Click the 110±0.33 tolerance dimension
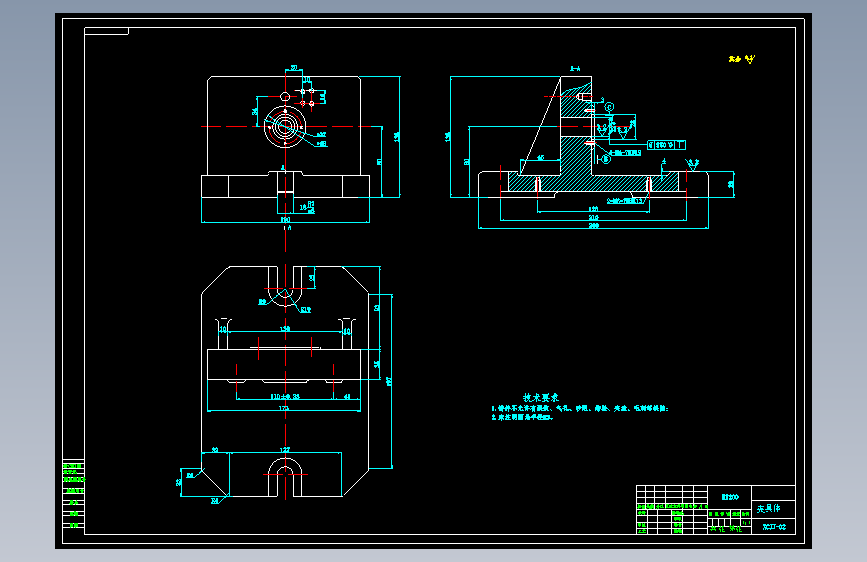This screenshot has height=562, width=867. 285,397
